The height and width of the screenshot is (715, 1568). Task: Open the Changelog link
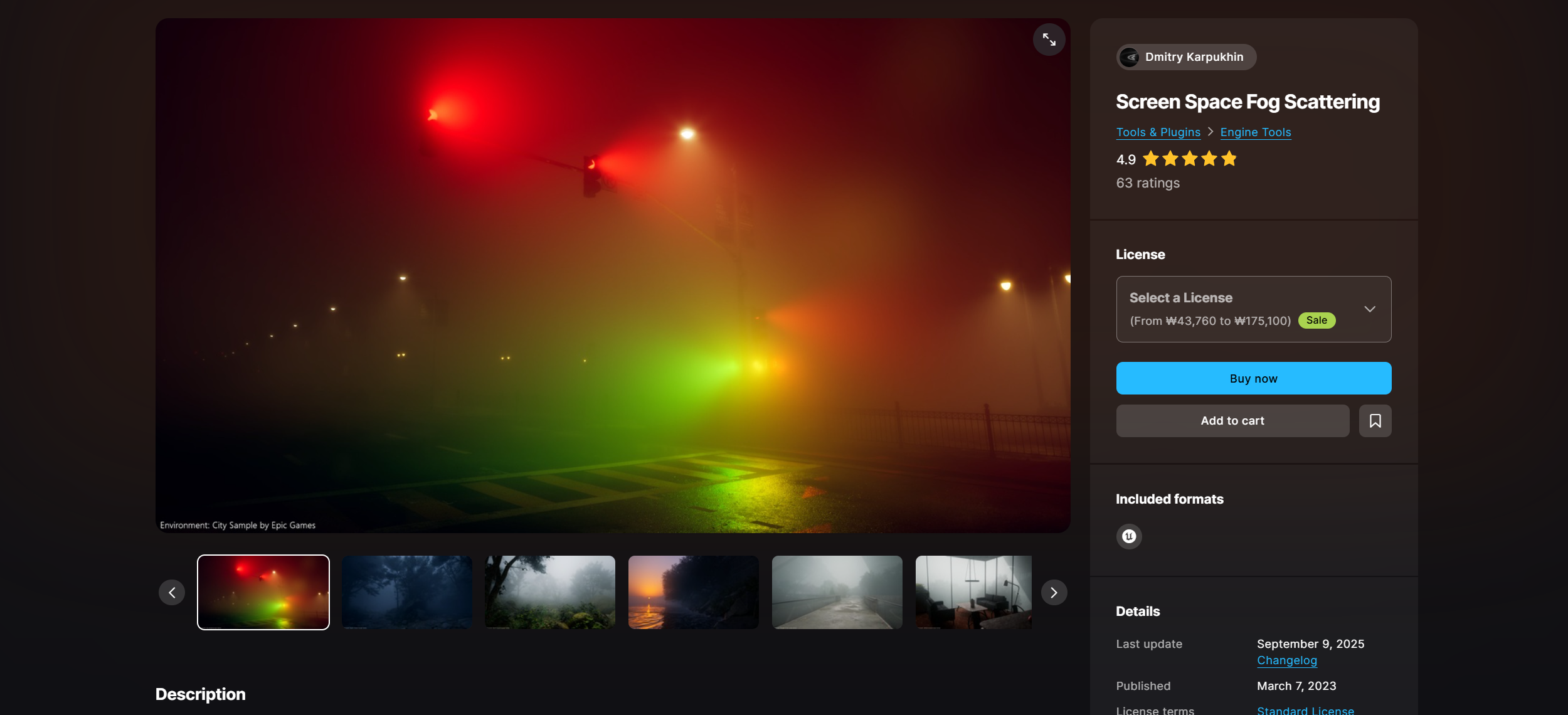click(1286, 660)
